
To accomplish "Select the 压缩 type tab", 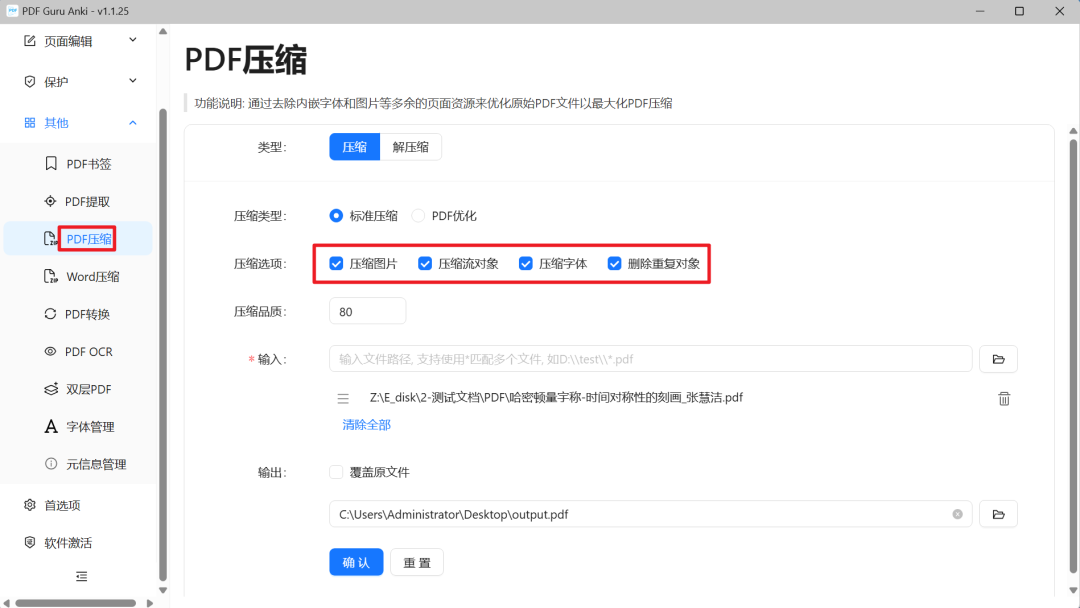I will click(354, 146).
